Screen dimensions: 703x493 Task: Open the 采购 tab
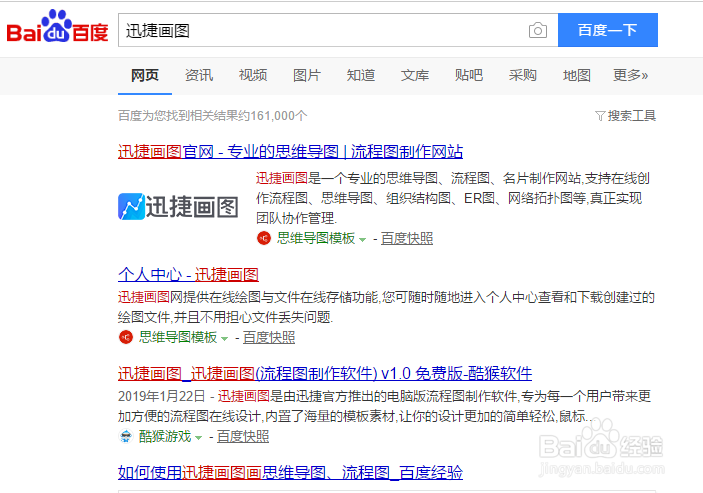(522, 75)
